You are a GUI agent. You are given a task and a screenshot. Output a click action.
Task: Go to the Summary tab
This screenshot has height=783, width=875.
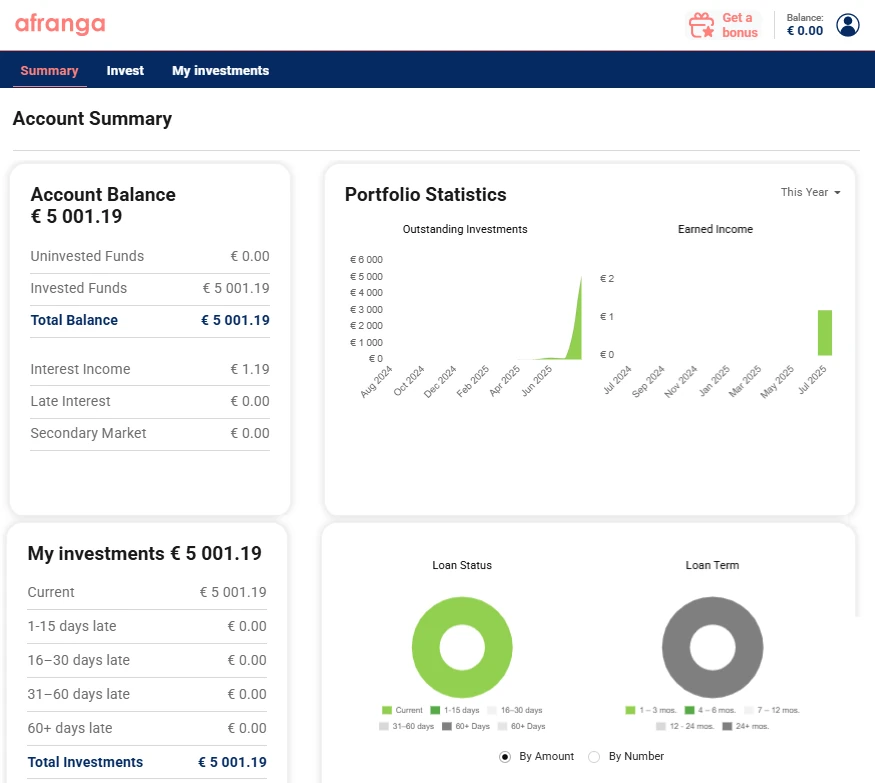pos(49,71)
